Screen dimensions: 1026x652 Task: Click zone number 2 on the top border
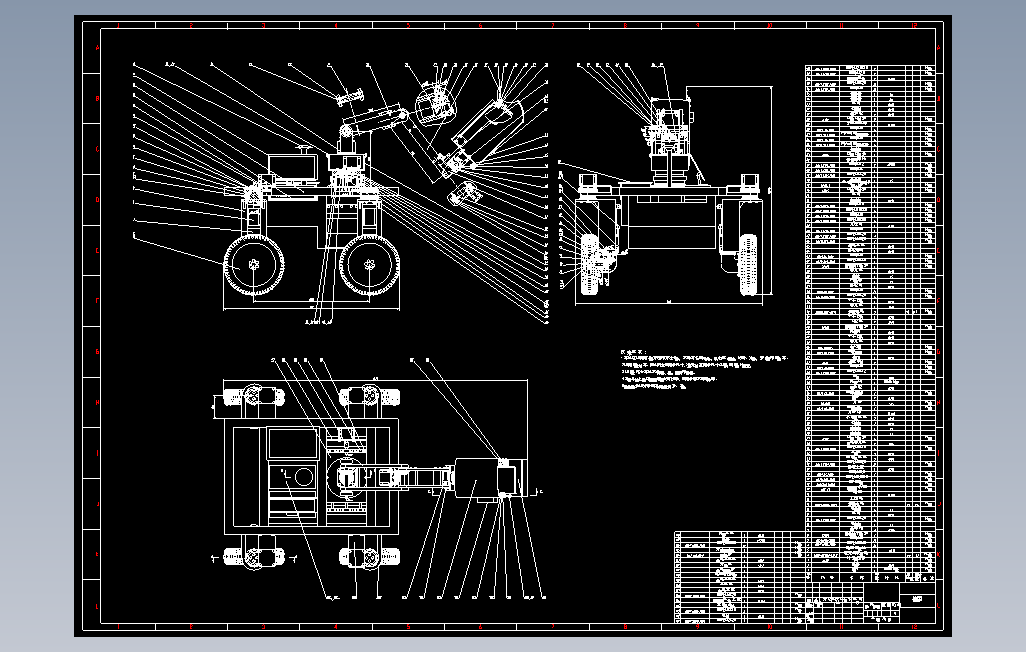click(x=191, y=26)
